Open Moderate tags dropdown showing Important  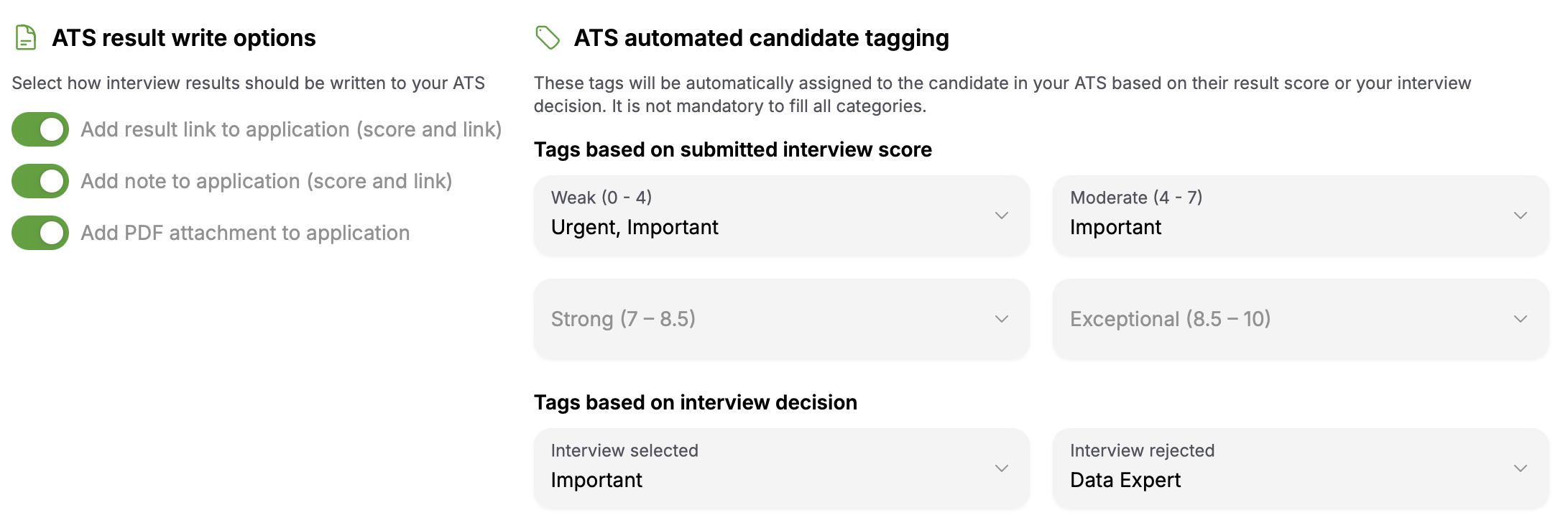pyautogui.click(x=1301, y=216)
